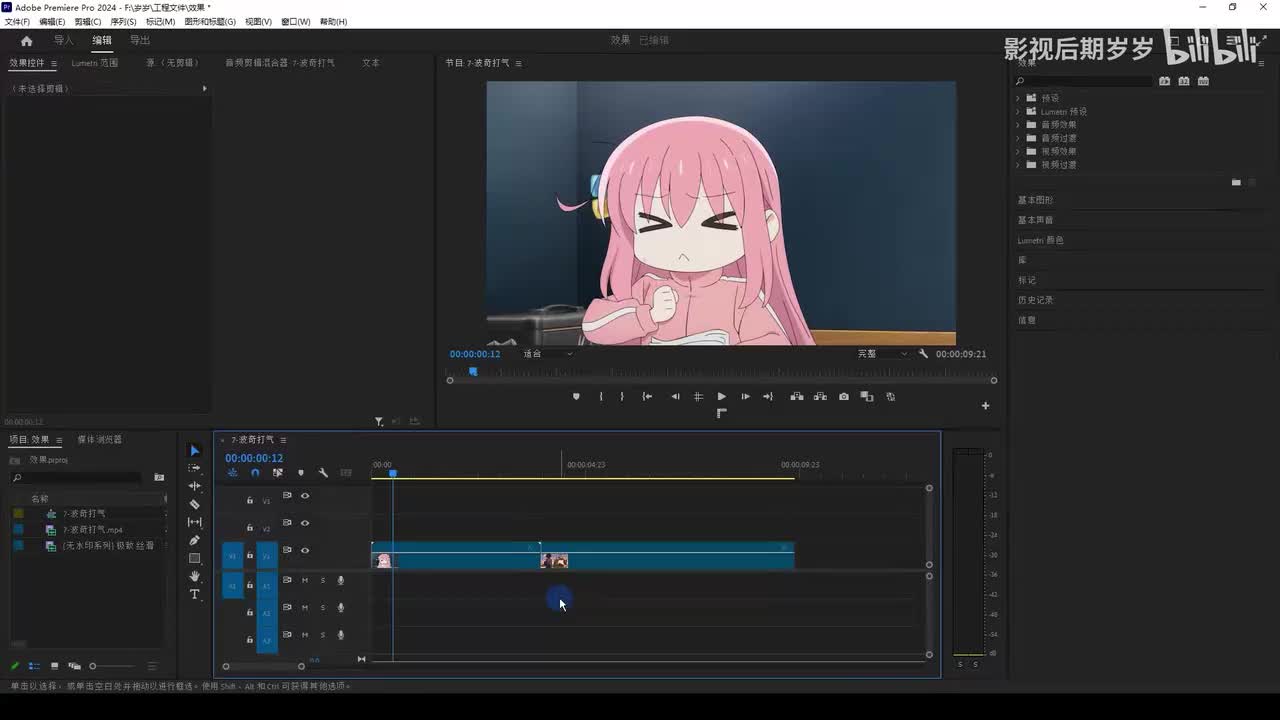The width and height of the screenshot is (1280, 720).
Task: Hide top V3 track eye icon
Action: (x=305, y=496)
